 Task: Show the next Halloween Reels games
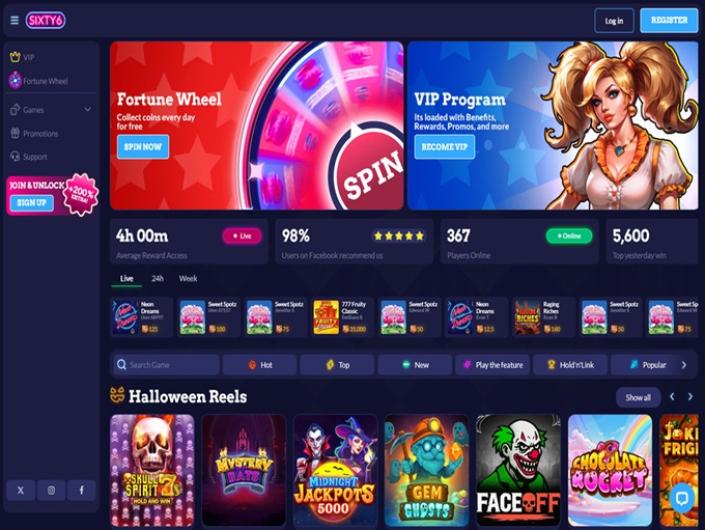(690, 396)
